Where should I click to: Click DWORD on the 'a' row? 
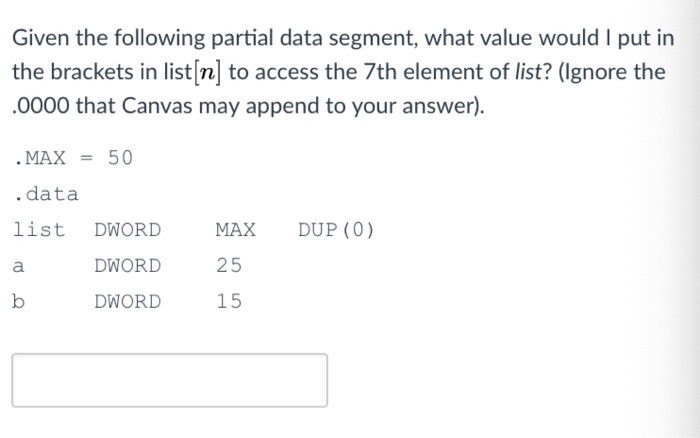(128, 266)
